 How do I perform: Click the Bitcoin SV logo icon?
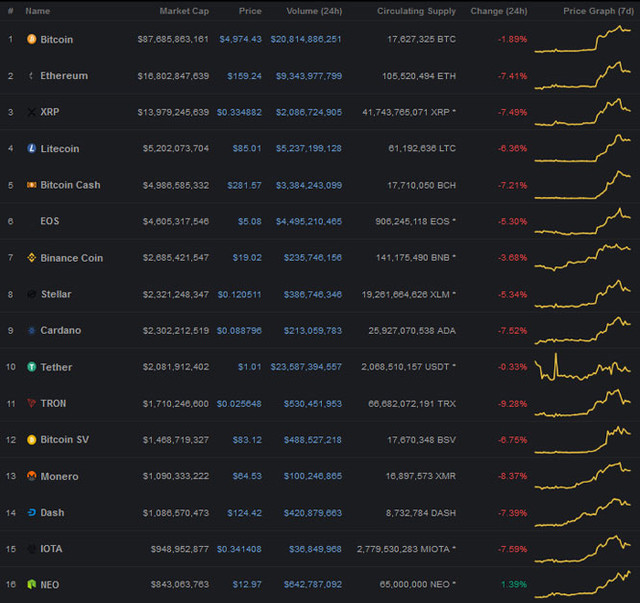[x=31, y=440]
